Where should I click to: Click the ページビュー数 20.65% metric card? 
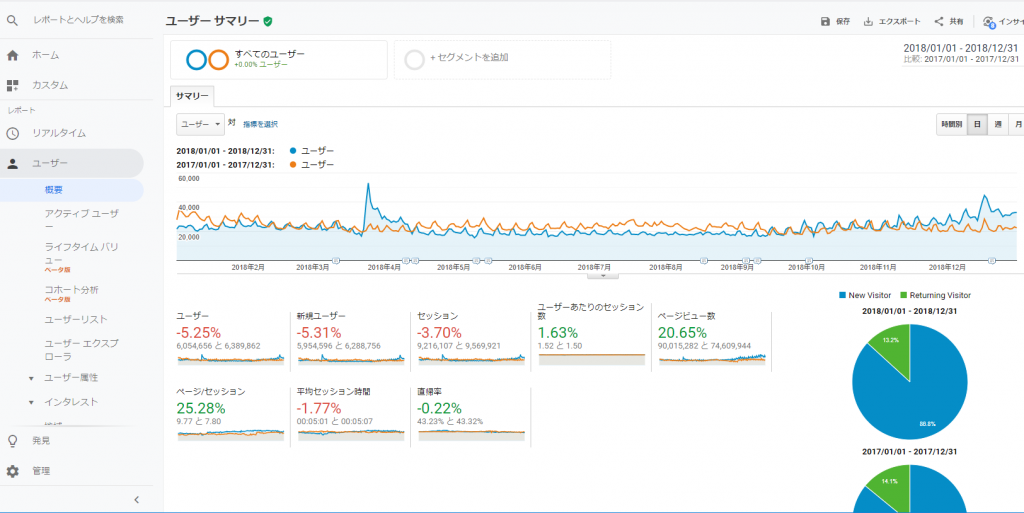[712, 341]
